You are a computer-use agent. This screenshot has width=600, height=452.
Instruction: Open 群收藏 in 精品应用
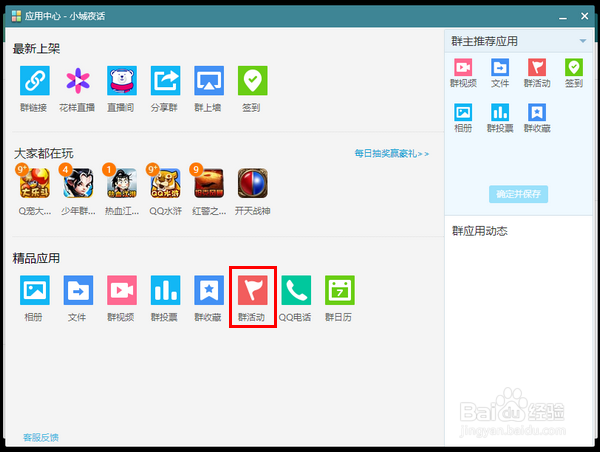[209, 290]
